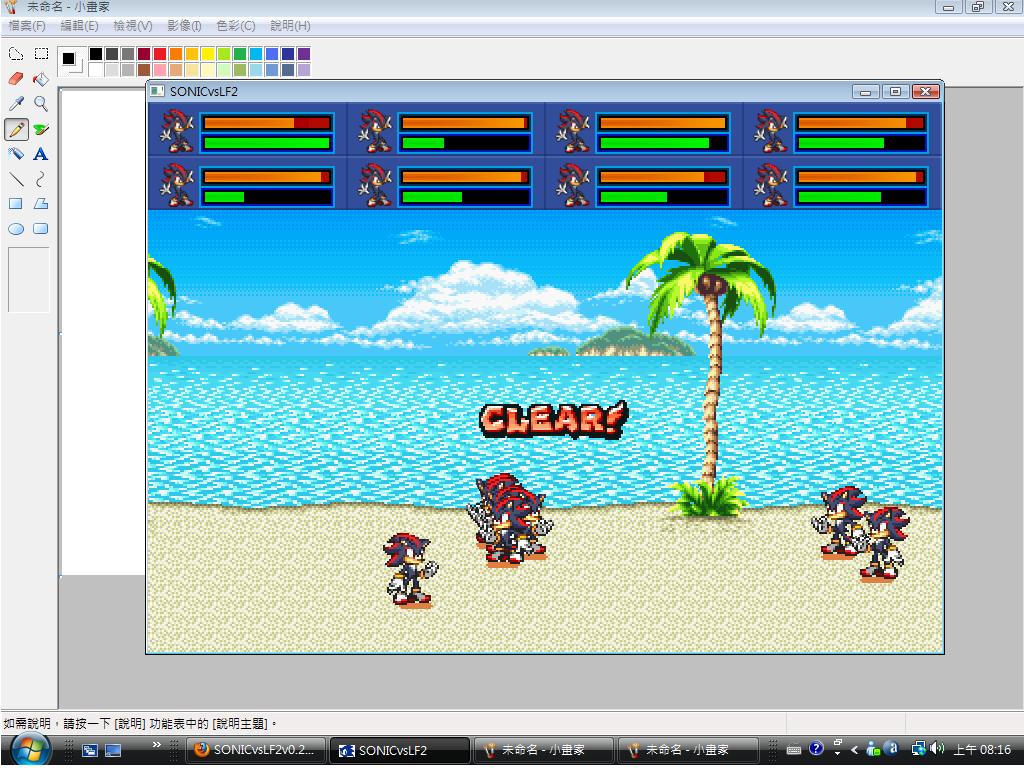This screenshot has width=1024, height=768.
Task: Select the Polygon shape tool
Action: (41, 204)
